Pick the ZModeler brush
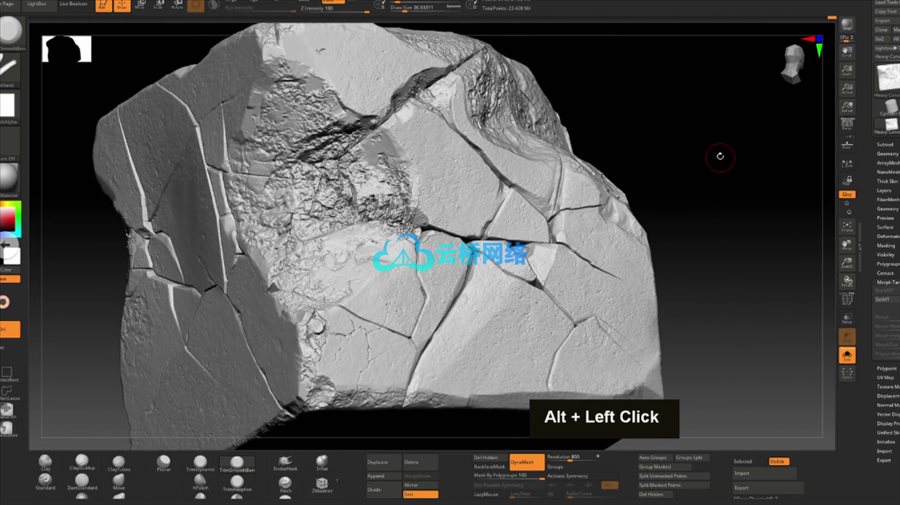The width and height of the screenshot is (900, 505). (321, 484)
